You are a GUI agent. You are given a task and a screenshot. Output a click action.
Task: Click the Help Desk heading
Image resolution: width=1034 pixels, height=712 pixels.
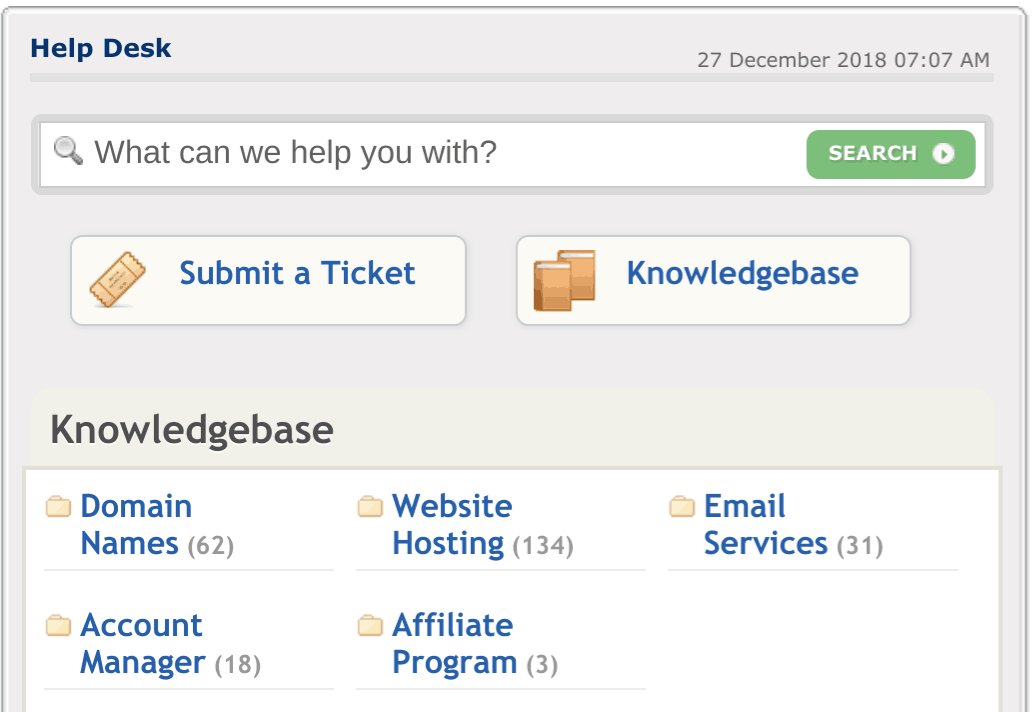(x=101, y=48)
